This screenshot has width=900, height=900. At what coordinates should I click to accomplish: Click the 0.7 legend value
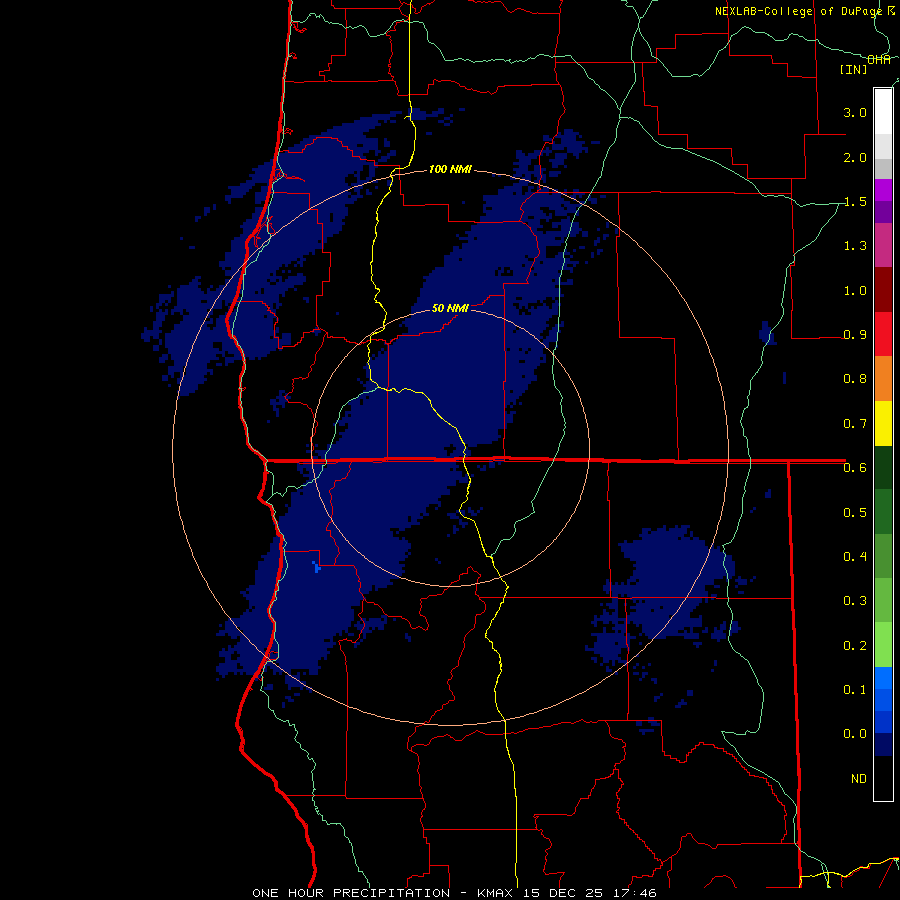point(855,424)
